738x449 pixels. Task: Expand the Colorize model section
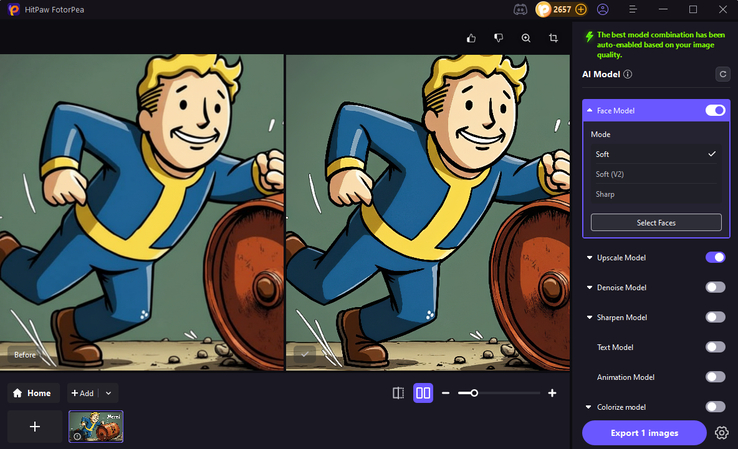pos(590,407)
